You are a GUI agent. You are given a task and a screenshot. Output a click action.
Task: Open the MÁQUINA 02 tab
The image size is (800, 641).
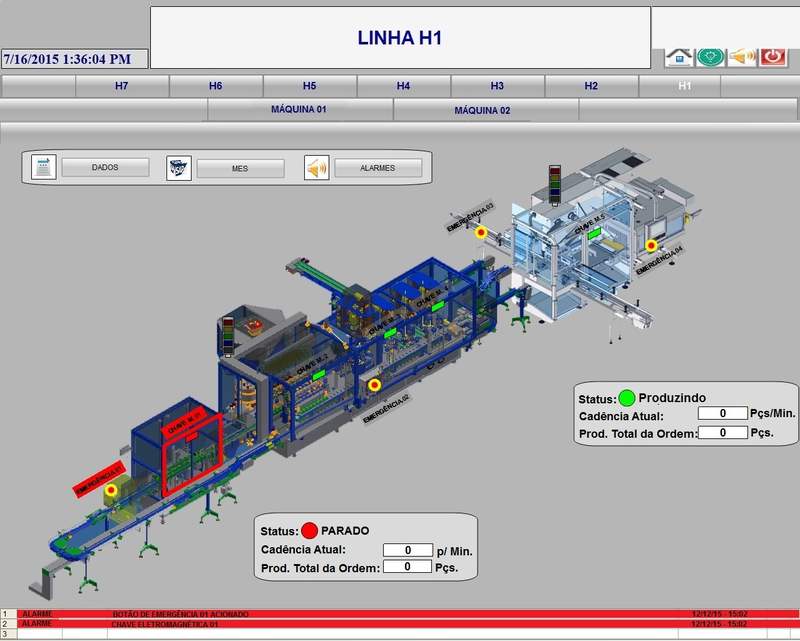pos(485,110)
